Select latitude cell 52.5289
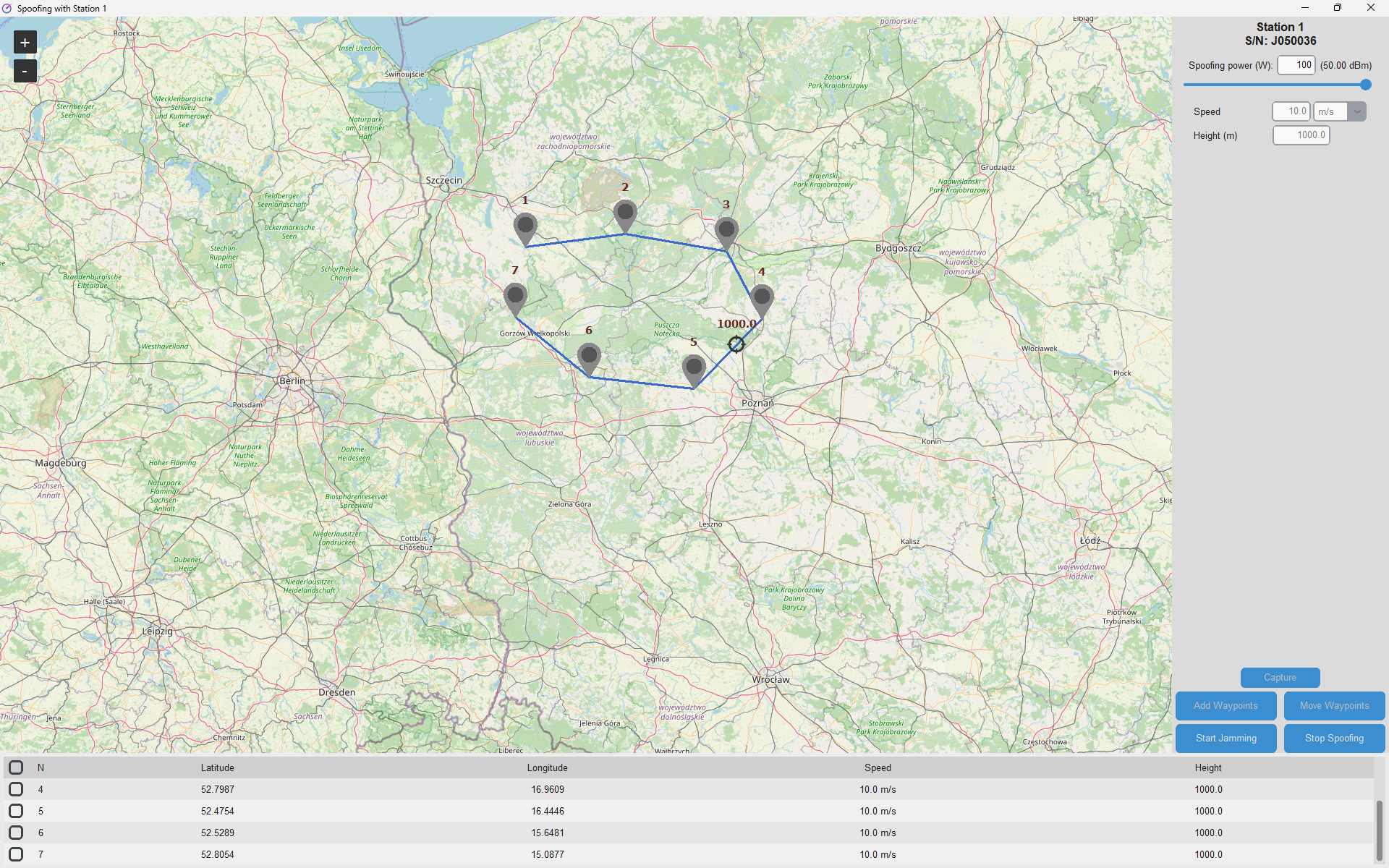1389x868 pixels. click(x=218, y=833)
